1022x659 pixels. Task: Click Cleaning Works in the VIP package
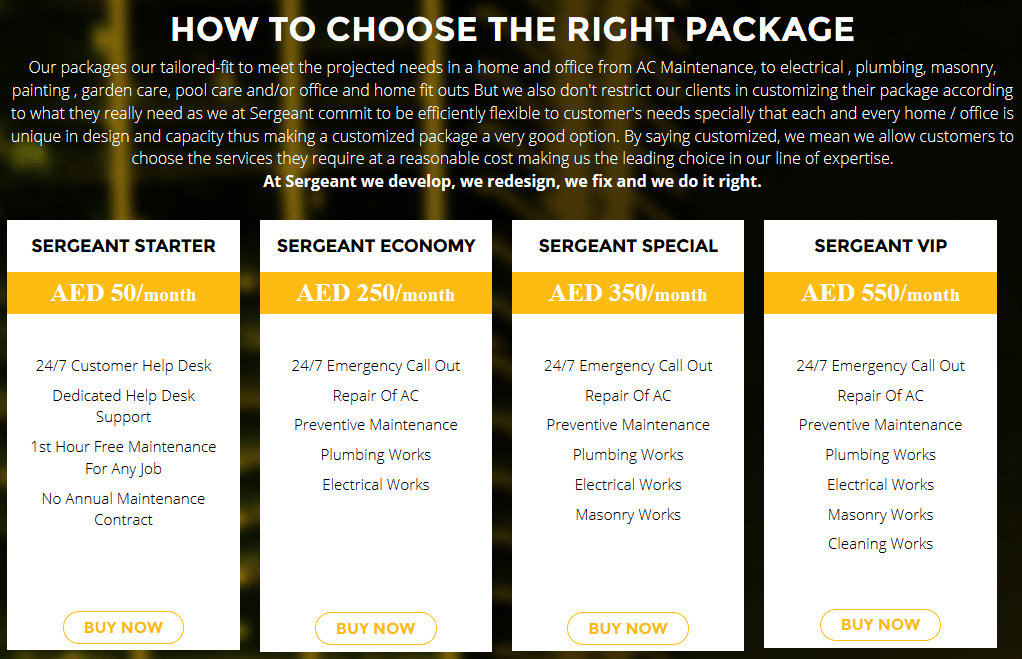[x=880, y=544]
